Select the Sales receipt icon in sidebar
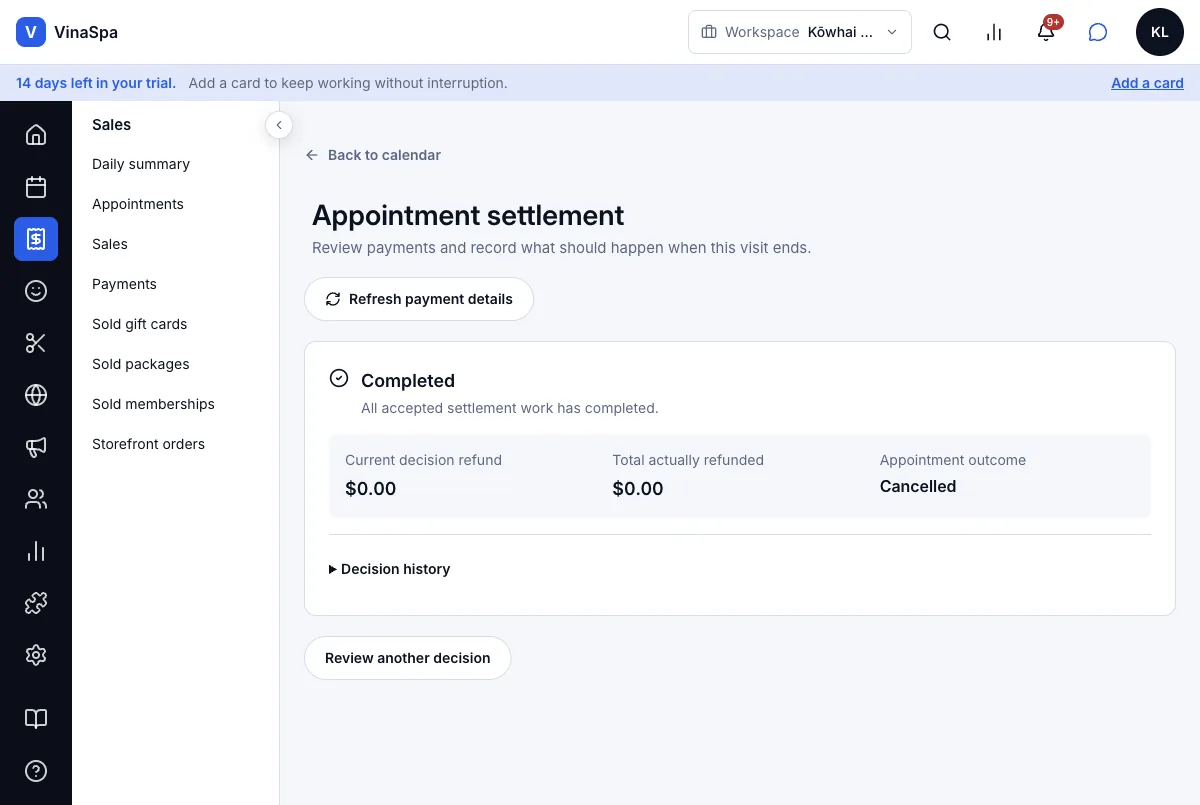This screenshot has width=1200, height=805. click(36, 239)
